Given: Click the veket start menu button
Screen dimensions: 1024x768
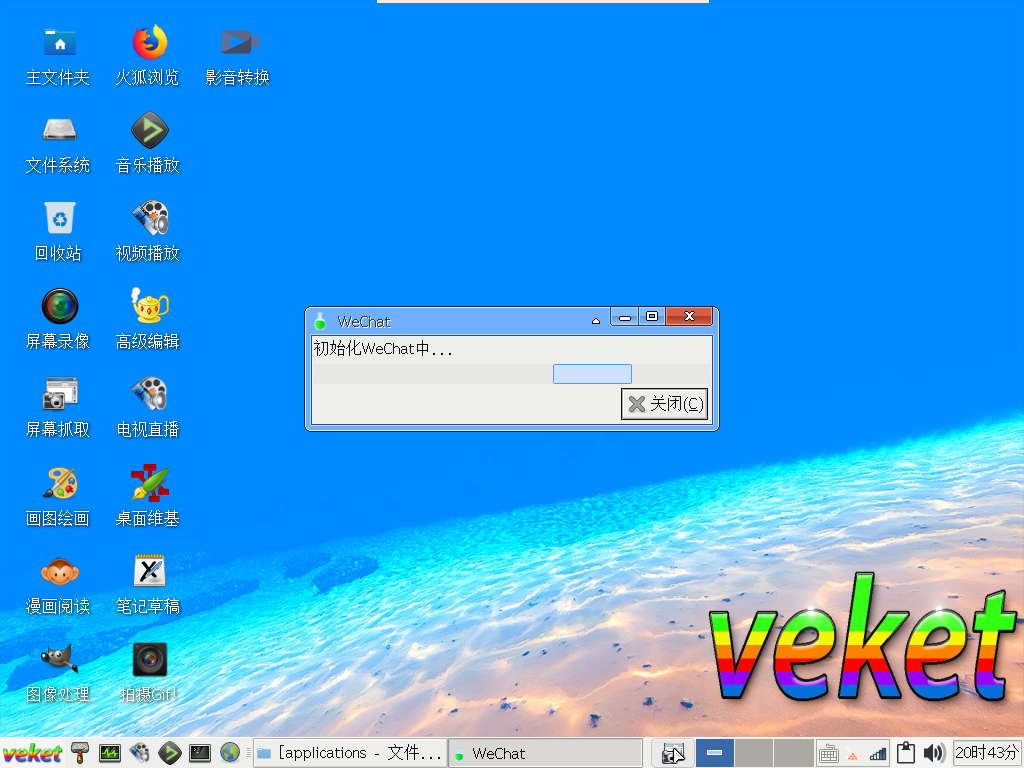Looking at the screenshot, I should (x=32, y=753).
